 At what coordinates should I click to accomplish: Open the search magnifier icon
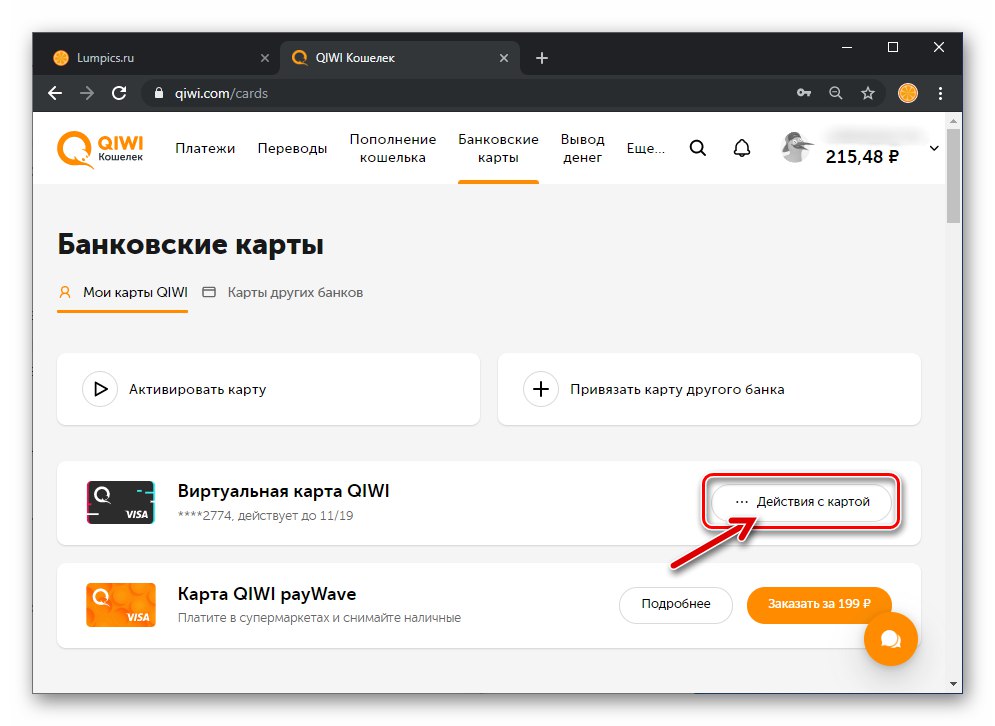pos(698,148)
